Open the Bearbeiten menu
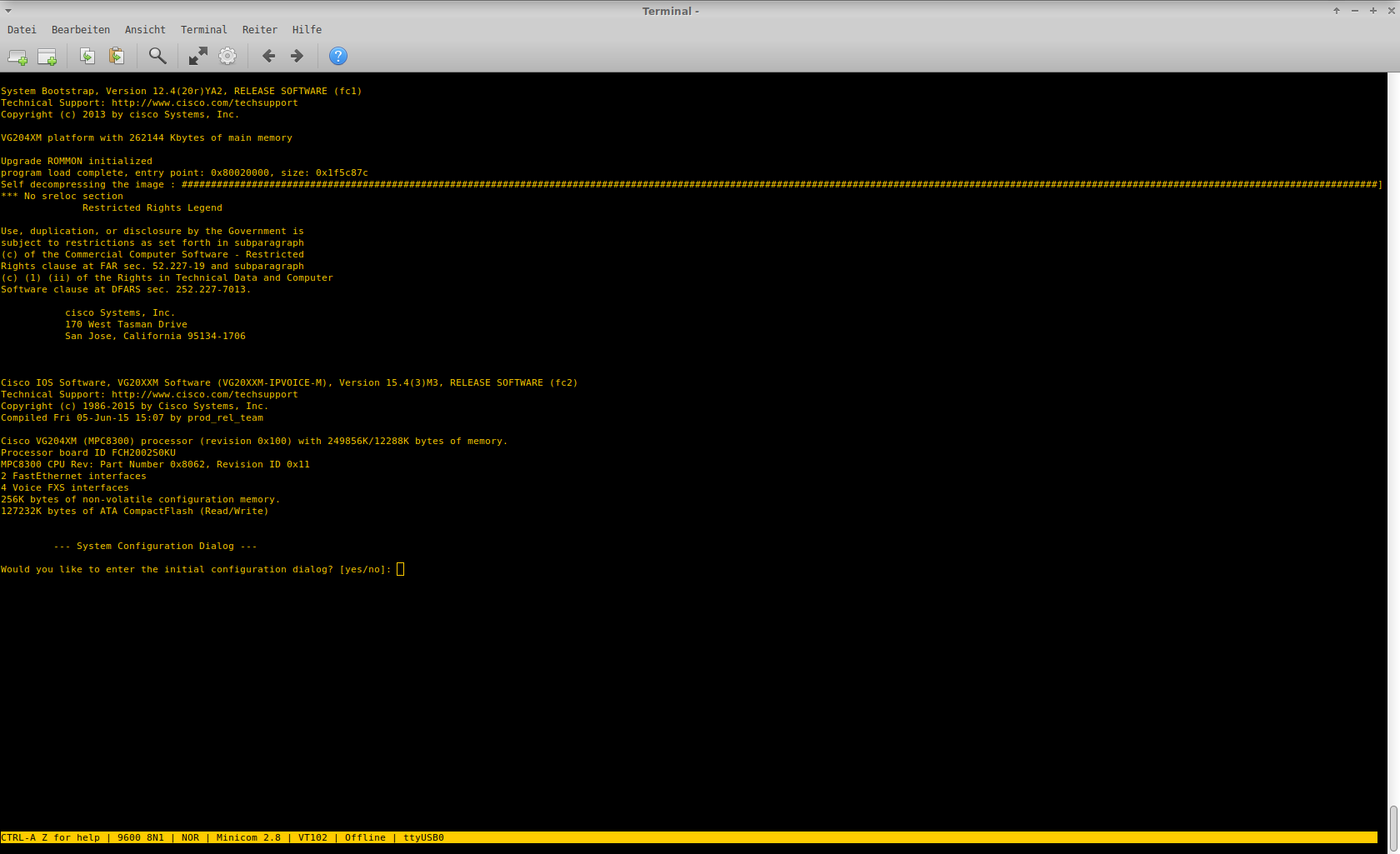The height and width of the screenshot is (854, 1400). [x=81, y=30]
